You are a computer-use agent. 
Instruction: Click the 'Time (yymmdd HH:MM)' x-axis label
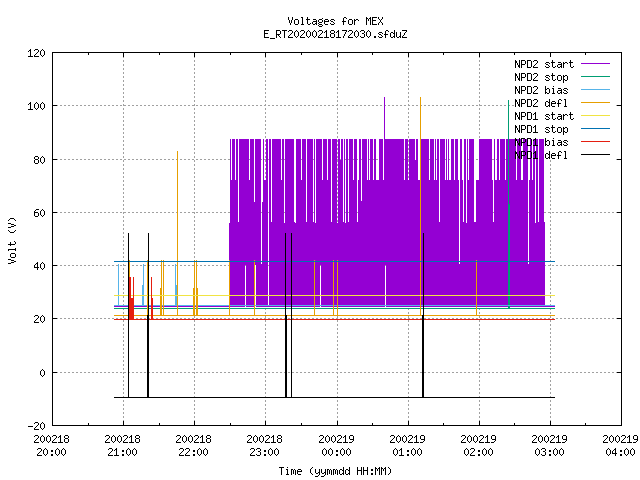(335, 471)
